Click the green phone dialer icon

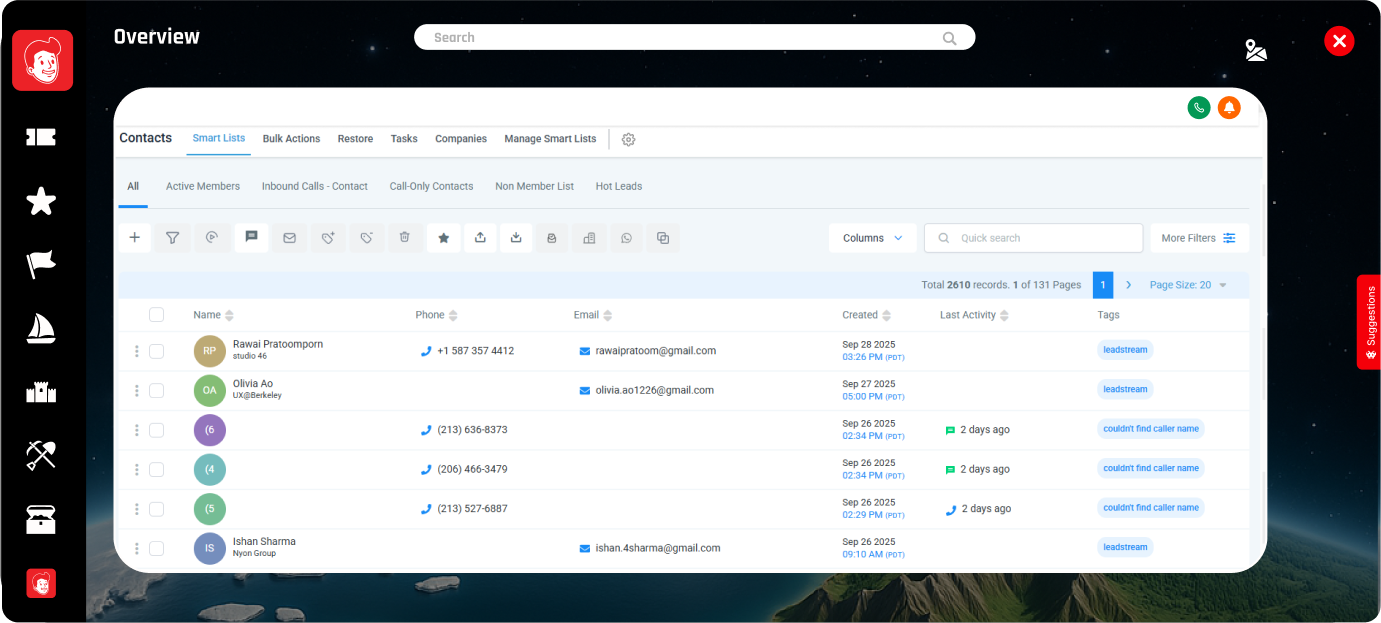click(1199, 107)
